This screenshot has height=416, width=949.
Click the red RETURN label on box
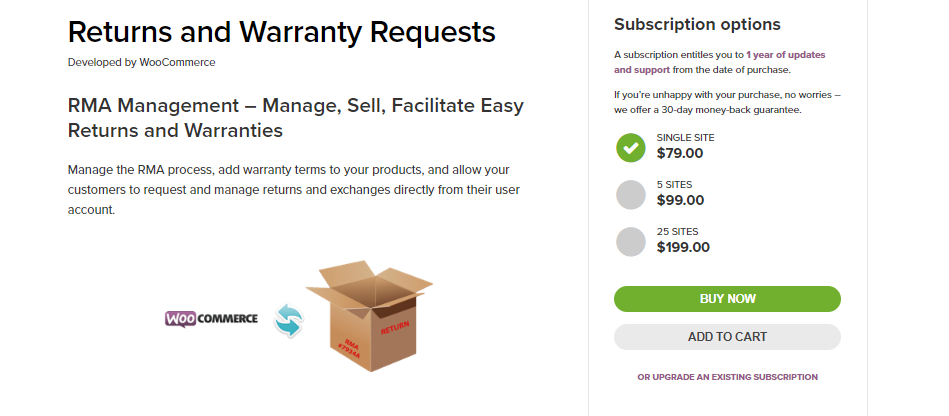395,328
